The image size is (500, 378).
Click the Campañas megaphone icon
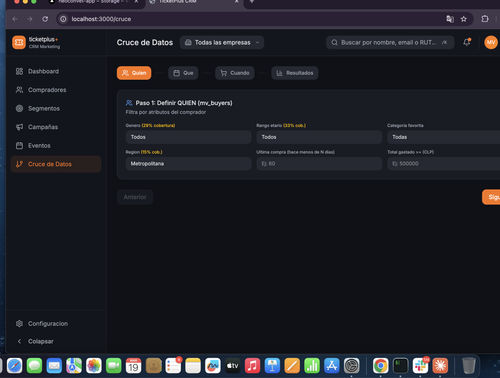(x=19, y=127)
